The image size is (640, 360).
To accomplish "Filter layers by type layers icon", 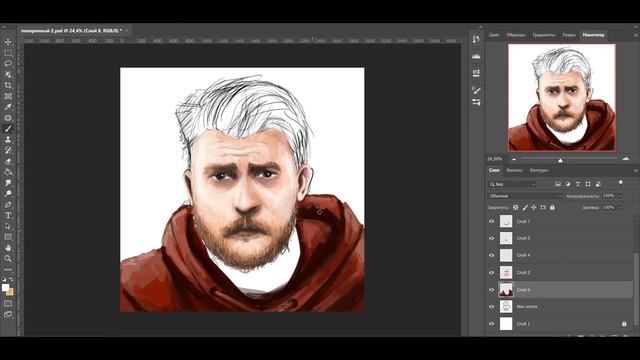I will click(x=578, y=184).
